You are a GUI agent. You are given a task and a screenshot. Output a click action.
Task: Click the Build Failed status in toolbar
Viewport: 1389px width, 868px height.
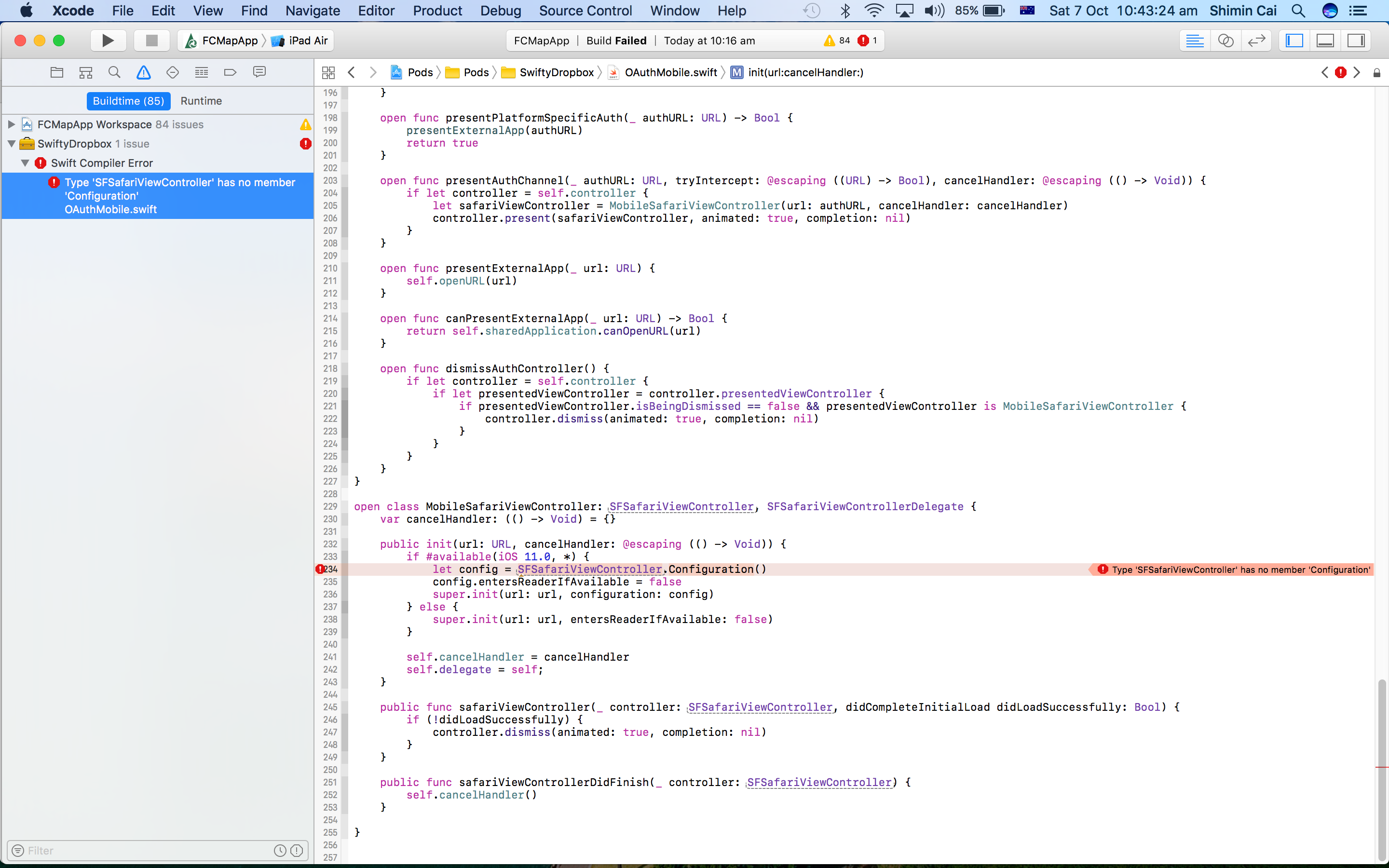point(618,40)
